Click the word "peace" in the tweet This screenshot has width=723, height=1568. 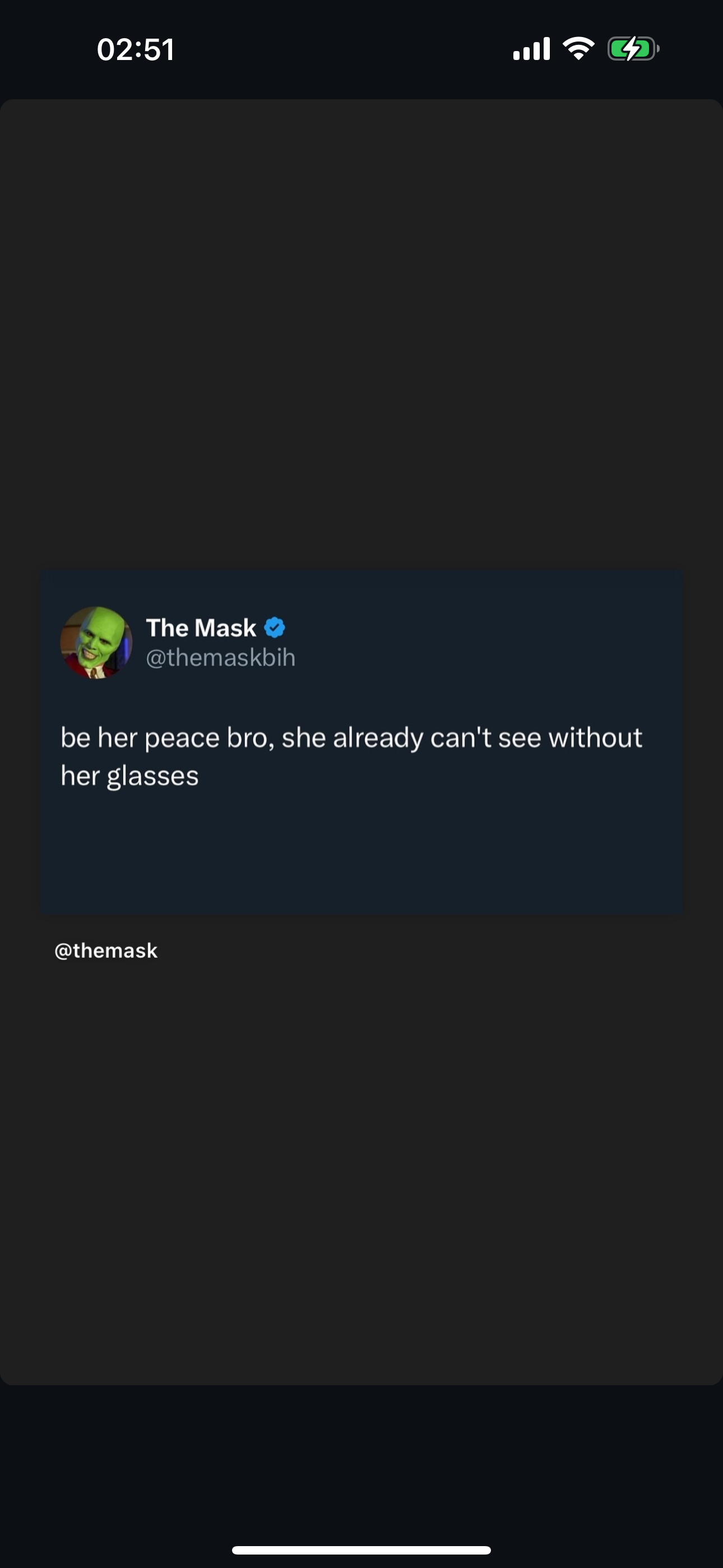click(x=182, y=739)
